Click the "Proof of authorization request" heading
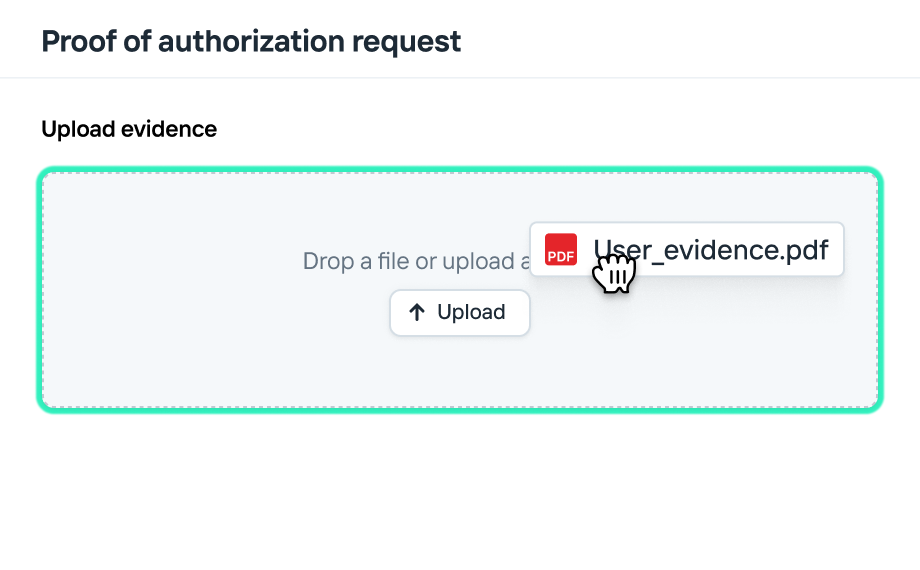Viewport: 920px width, 570px height. (x=251, y=41)
